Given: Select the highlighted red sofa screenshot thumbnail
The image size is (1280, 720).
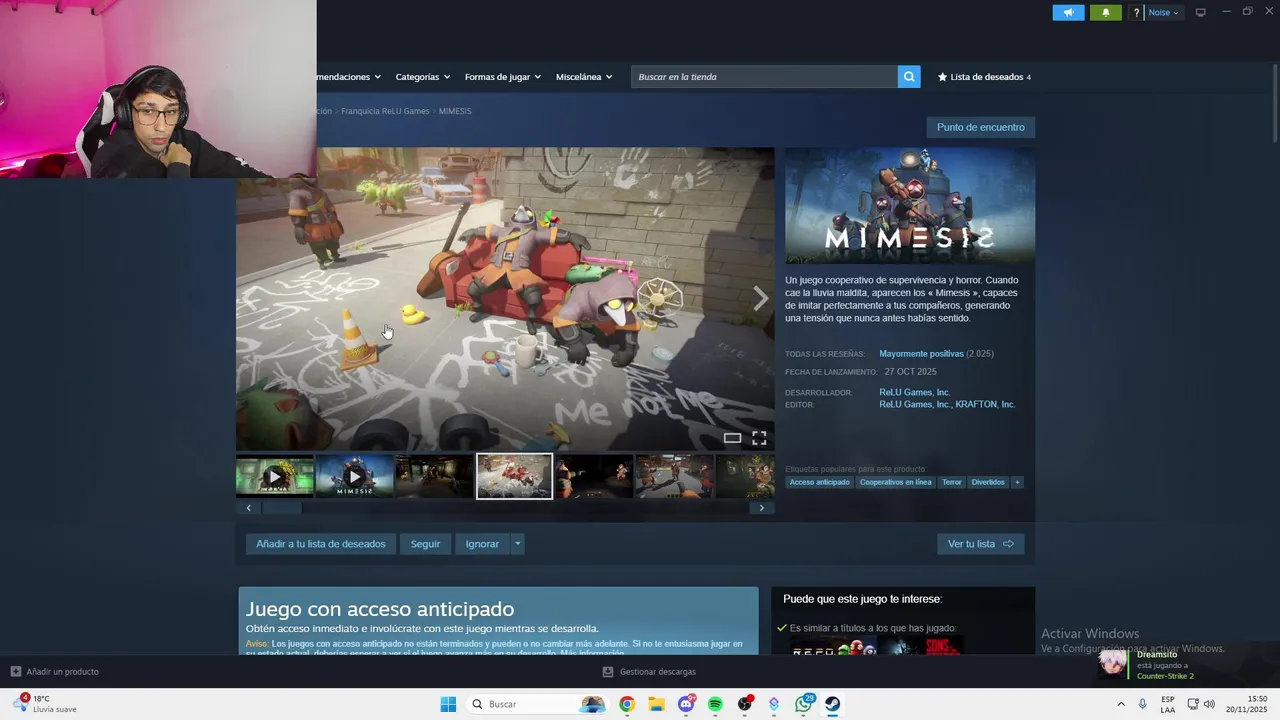Looking at the screenshot, I should 514,476.
